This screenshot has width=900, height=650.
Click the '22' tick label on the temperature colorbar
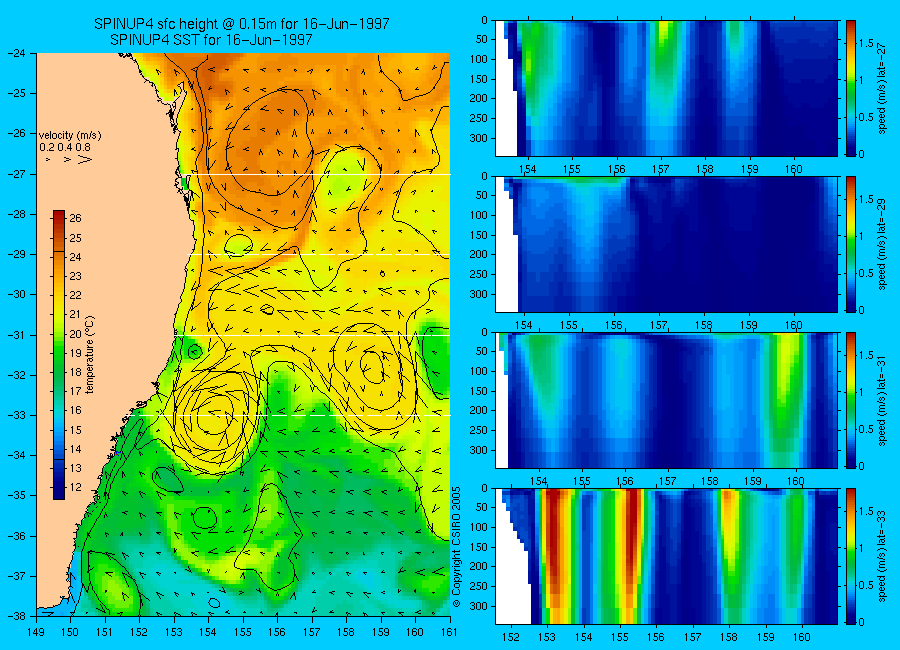coord(75,295)
